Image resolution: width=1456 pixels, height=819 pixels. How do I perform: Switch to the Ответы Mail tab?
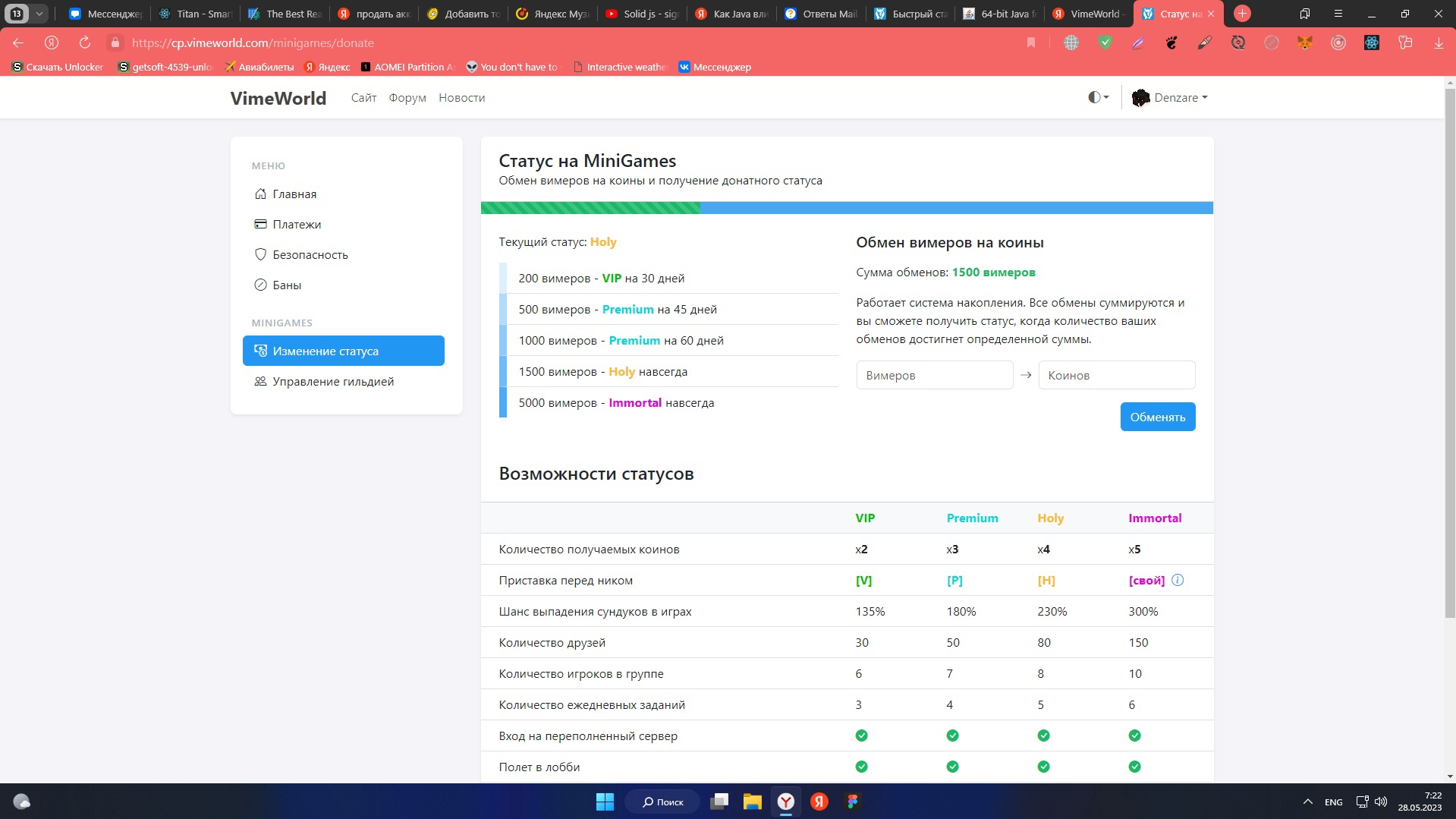[821, 14]
